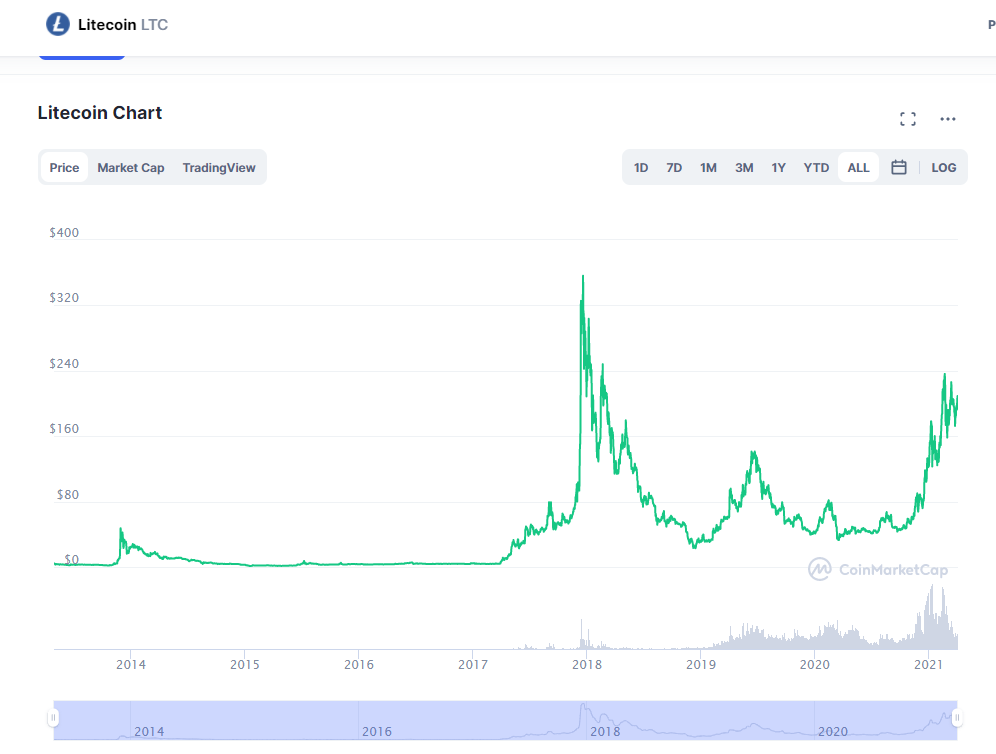Click the Litecoin logo icon
996x754 pixels.
pos(59,24)
